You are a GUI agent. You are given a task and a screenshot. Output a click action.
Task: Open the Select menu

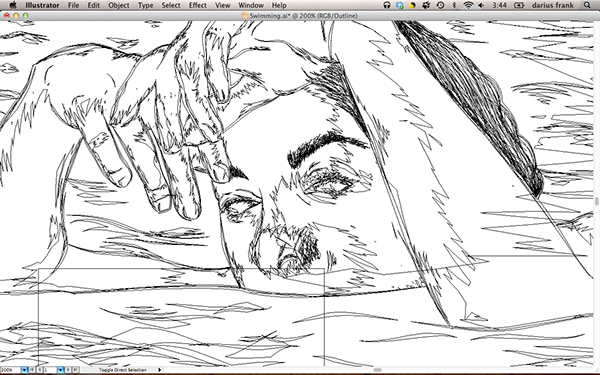point(171,5)
